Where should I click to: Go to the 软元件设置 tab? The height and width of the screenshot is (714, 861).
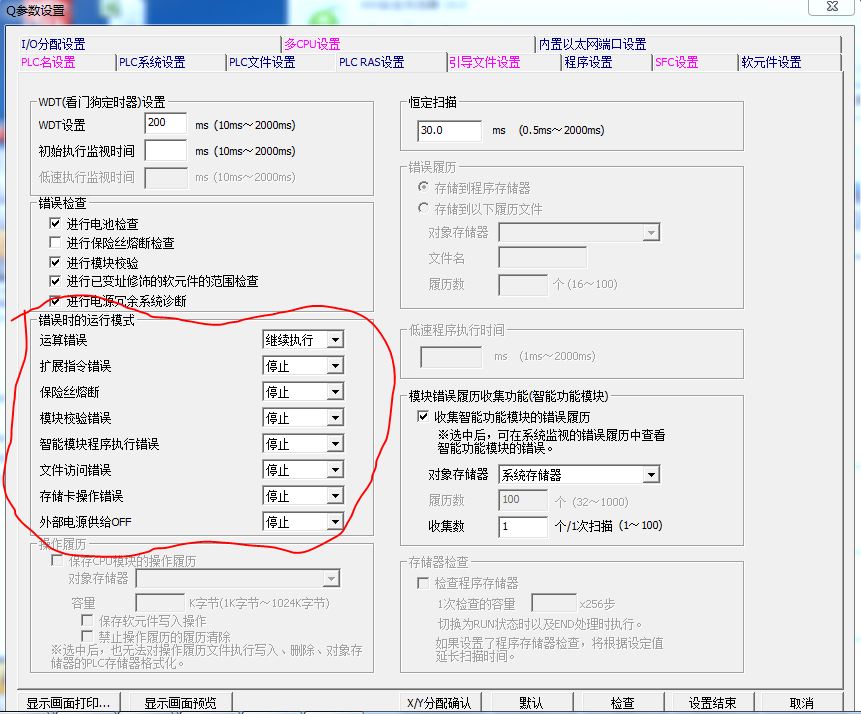771,62
